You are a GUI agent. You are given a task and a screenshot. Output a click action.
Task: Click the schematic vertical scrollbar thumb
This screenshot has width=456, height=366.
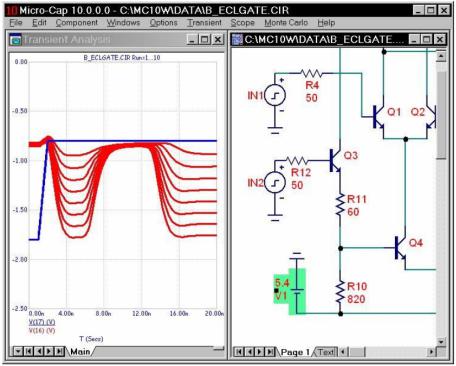click(441, 115)
